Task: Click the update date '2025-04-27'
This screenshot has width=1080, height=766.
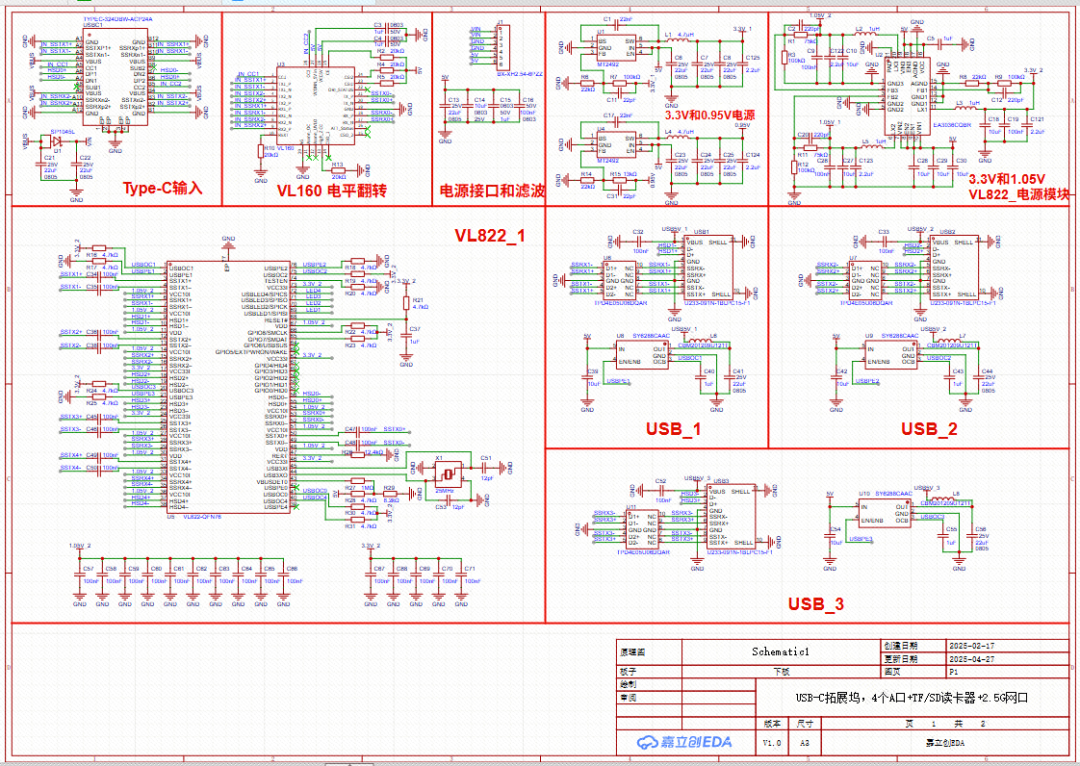Action: (972, 659)
